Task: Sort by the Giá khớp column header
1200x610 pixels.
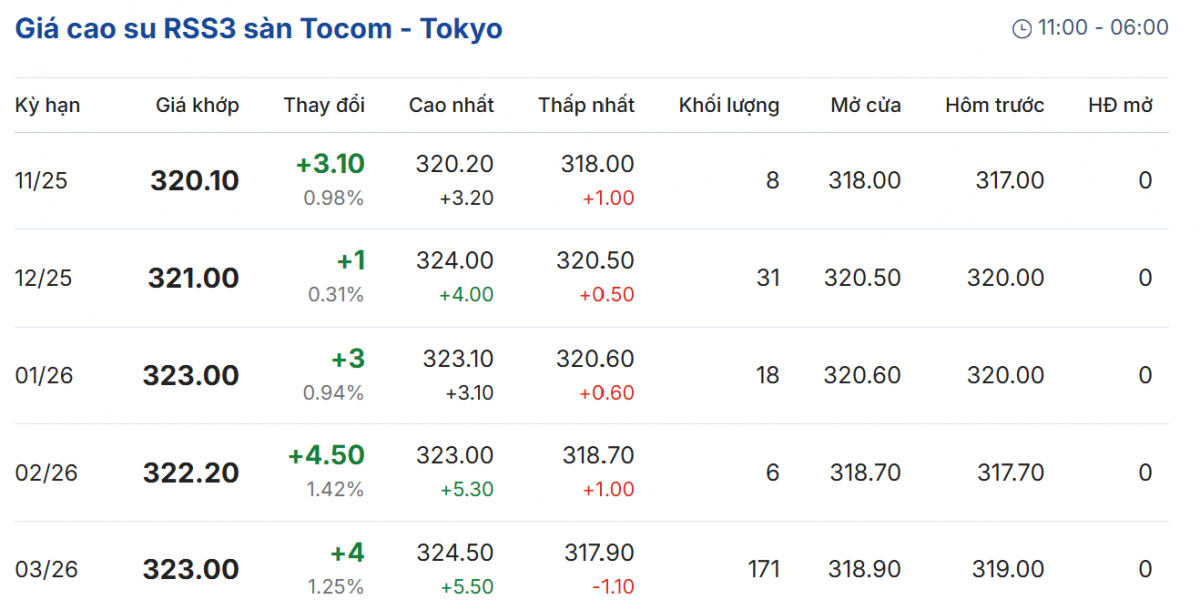Action: pos(197,105)
